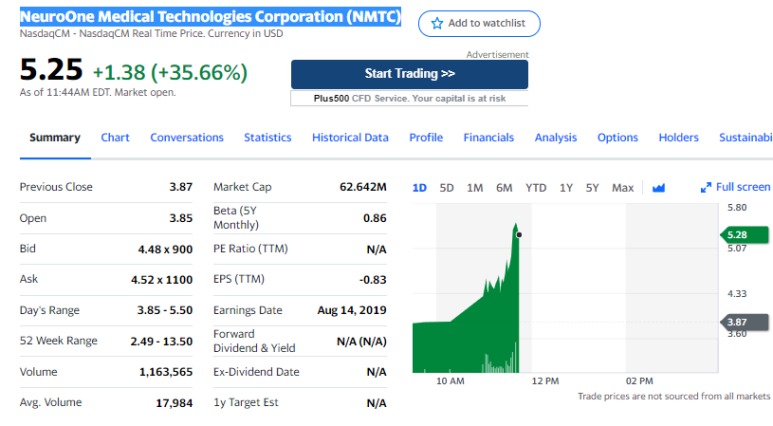Open the Sustainability tab
The image size is (773, 426).
(x=745, y=138)
